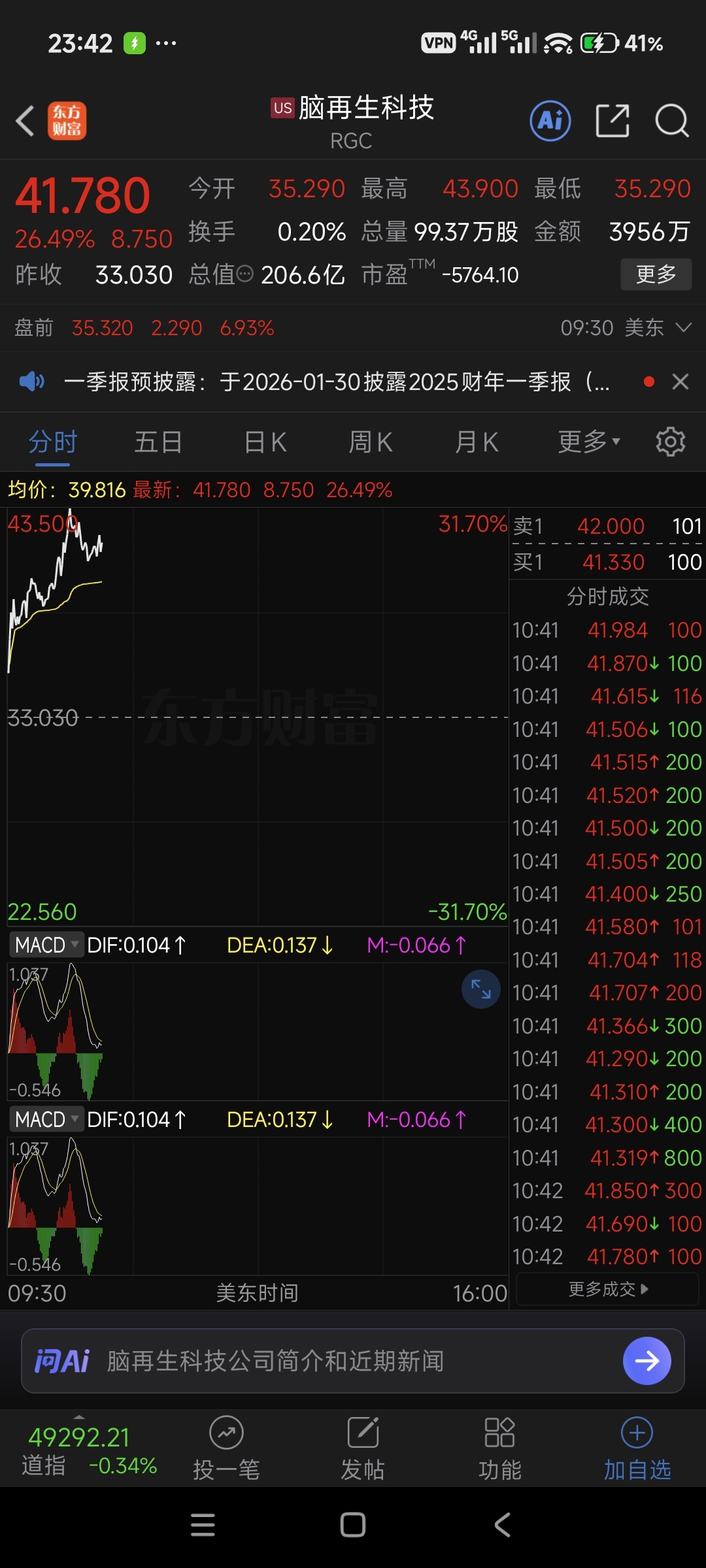Tap the 均价 39.816 label
Screen dimensions: 706x1568
66,489
